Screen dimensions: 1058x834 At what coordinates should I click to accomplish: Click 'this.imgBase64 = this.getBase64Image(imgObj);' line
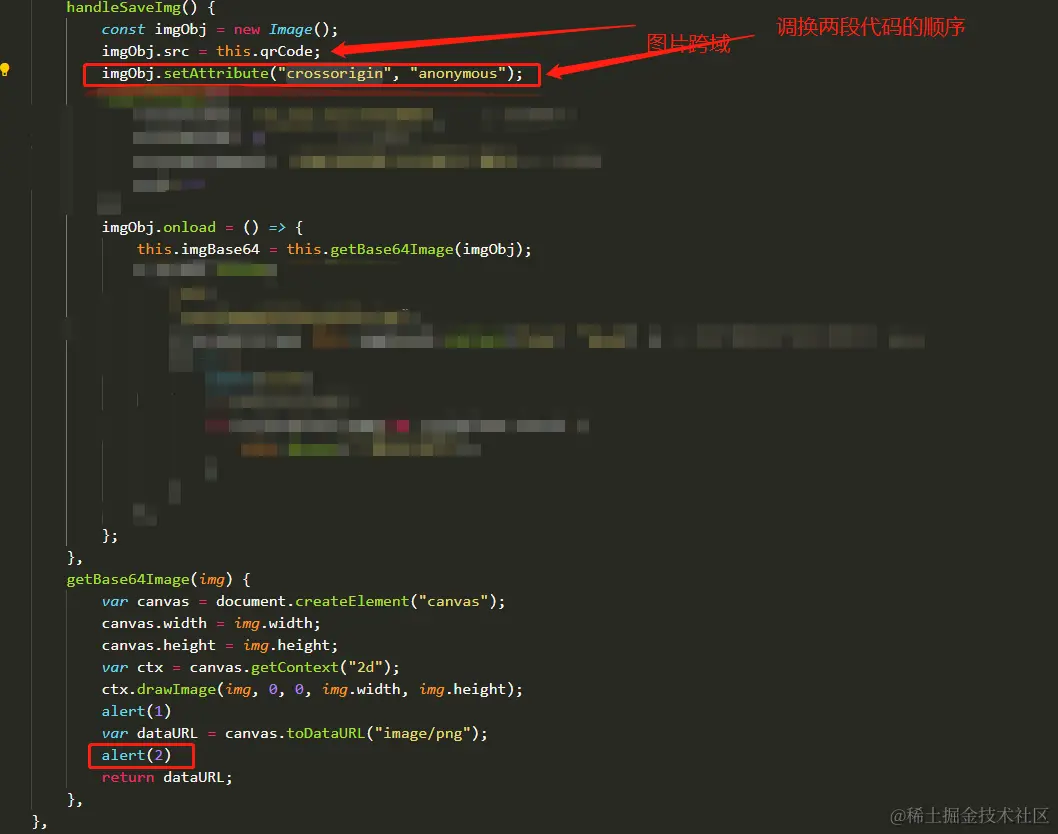click(334, 250)
